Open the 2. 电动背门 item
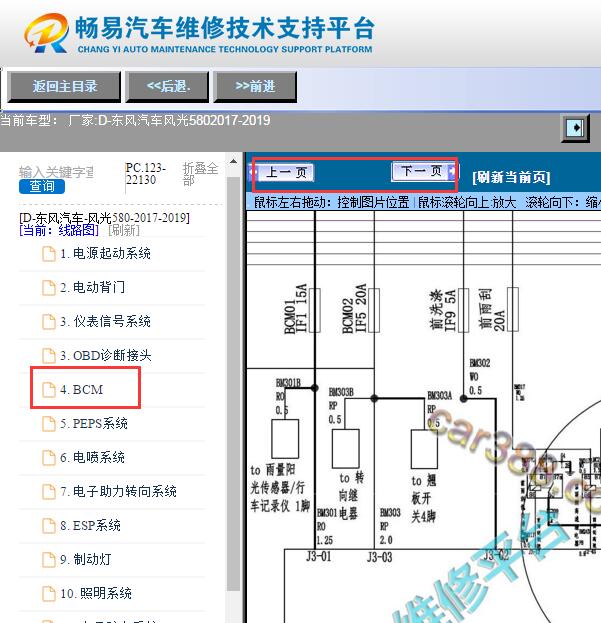Image resolution: width=601 pixels, height=623 pixels. 93,287
